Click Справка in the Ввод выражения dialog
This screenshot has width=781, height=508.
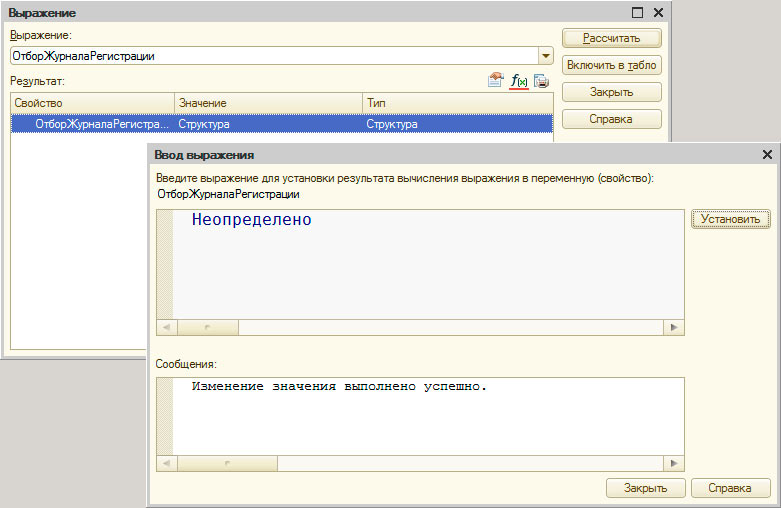730,488
